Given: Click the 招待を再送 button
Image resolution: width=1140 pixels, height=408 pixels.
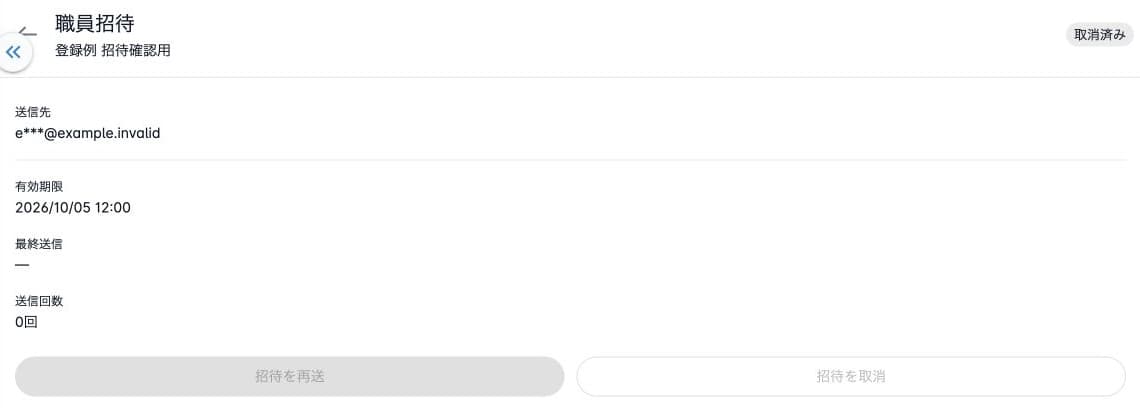Looking at the screenshot, I should (x=289, y=377).
